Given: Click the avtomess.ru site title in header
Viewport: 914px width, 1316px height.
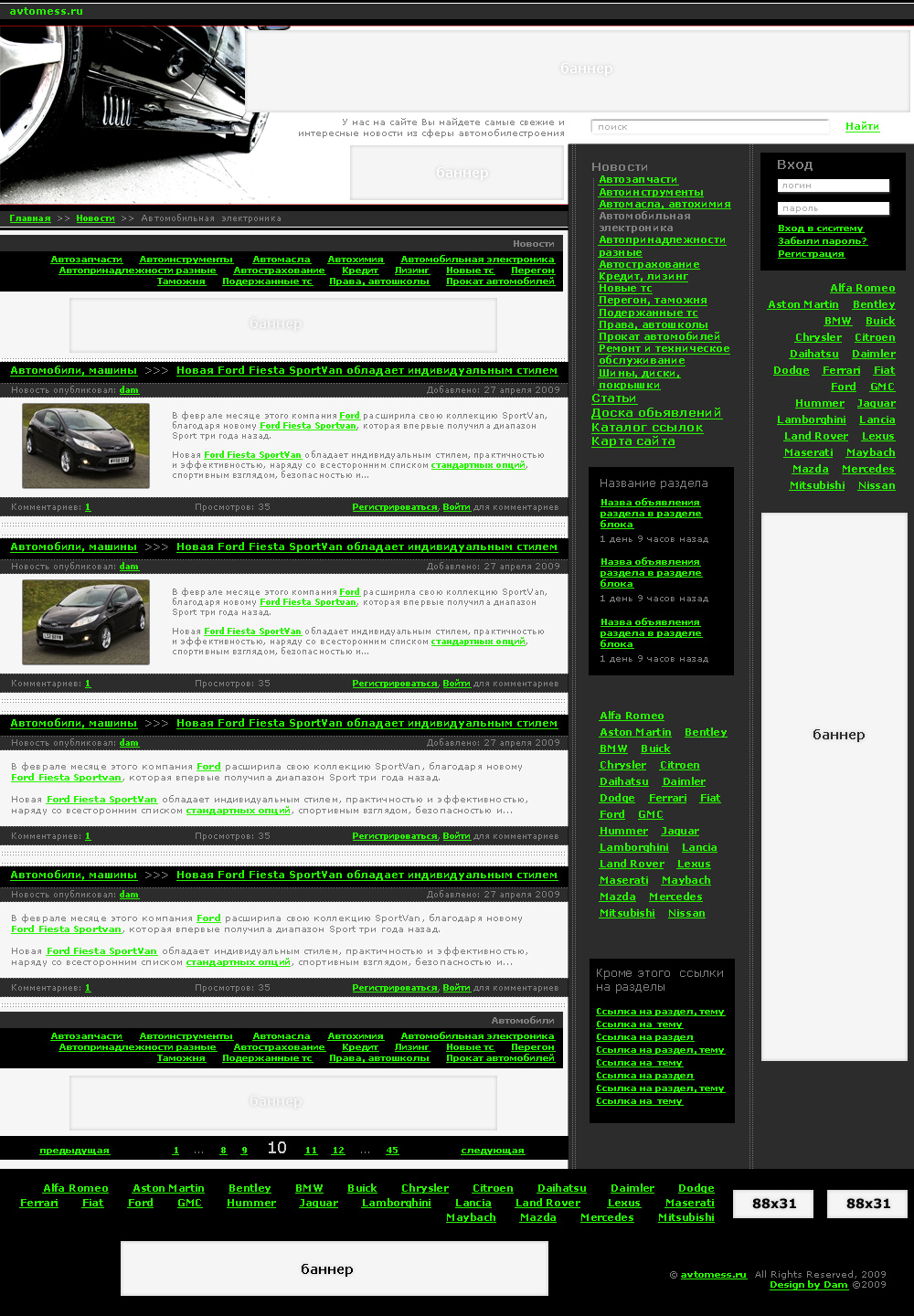Looking at the screenshot, I should point(46,11).
